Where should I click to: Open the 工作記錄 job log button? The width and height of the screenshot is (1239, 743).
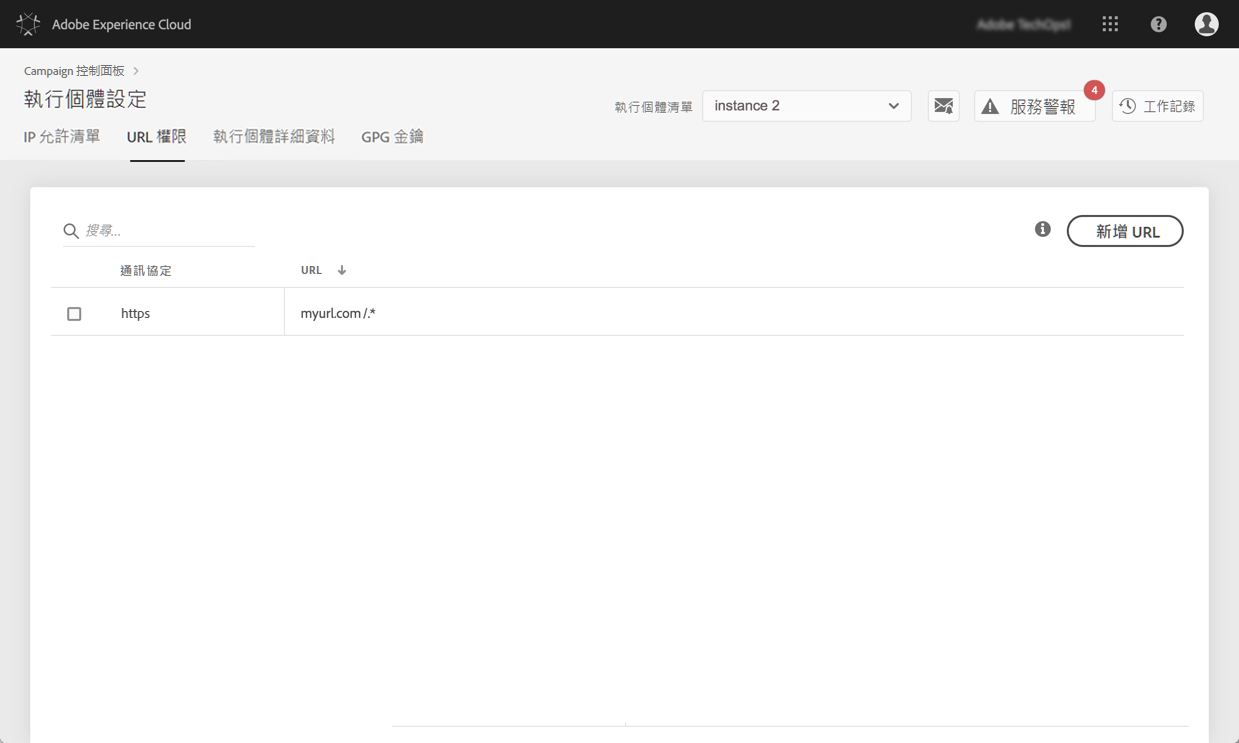[x=1157, y=106]
